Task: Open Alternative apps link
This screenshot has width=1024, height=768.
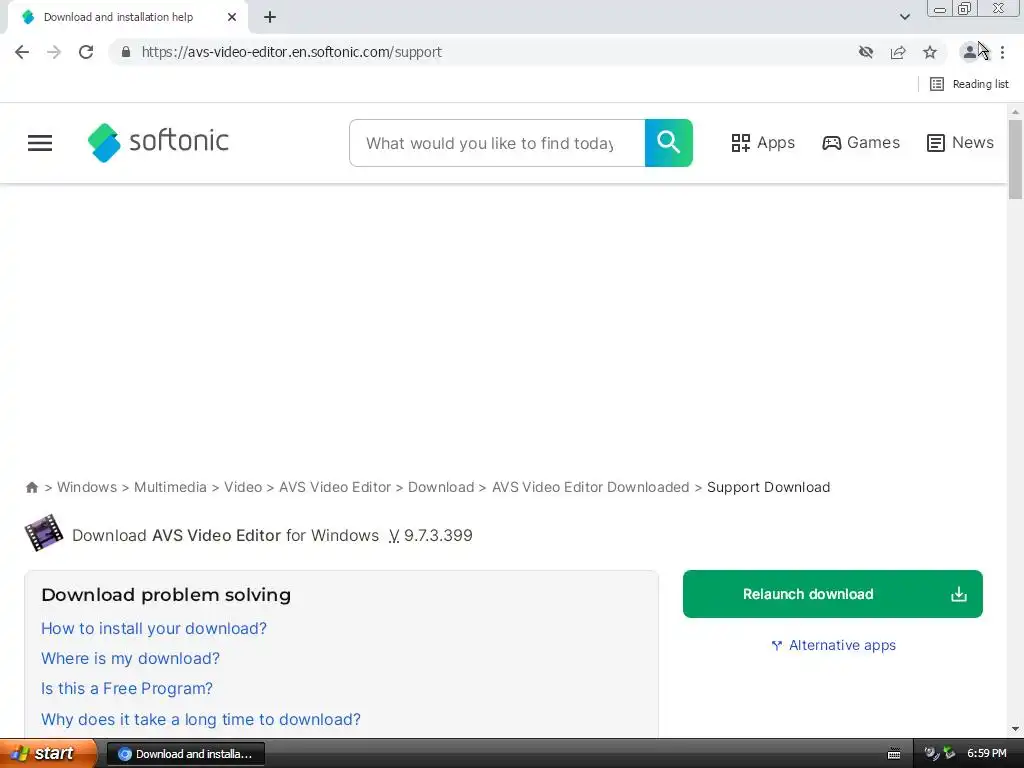Action: tap(834, 645)
